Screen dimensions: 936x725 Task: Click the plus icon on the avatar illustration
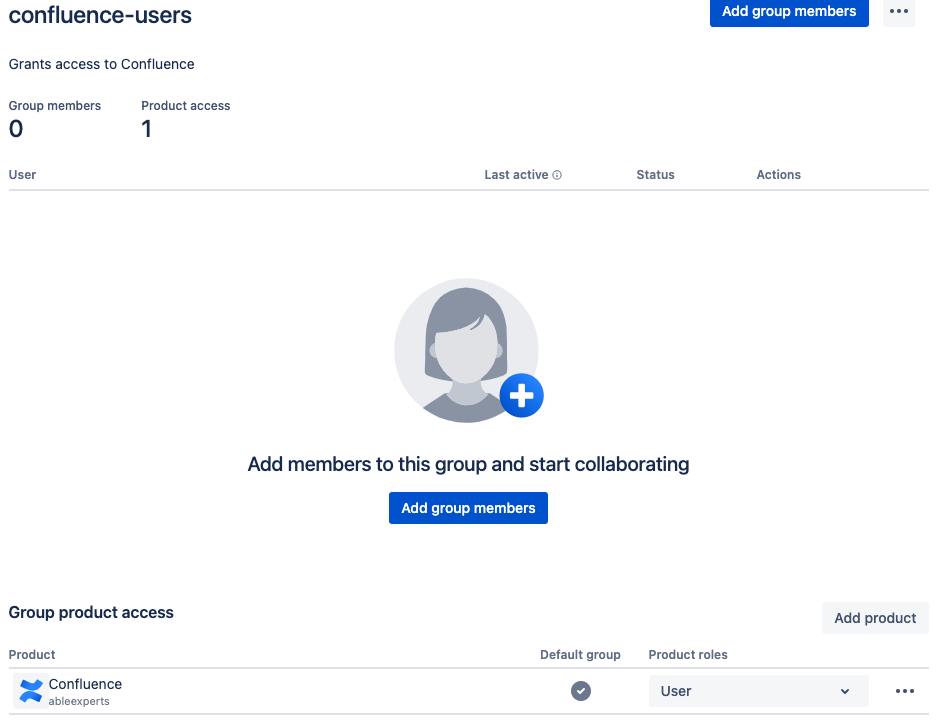[x=521, y=395]
